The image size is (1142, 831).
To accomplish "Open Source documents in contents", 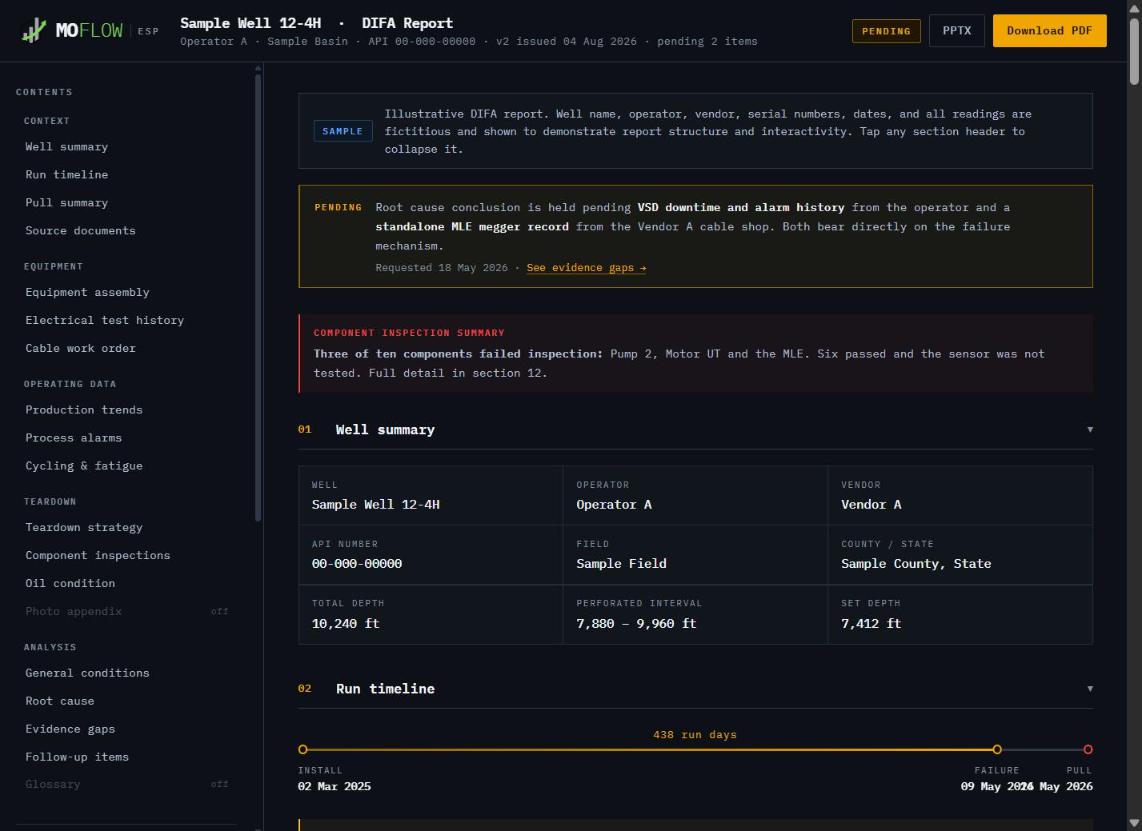I will pyautogui.click(x=80, y=231).
